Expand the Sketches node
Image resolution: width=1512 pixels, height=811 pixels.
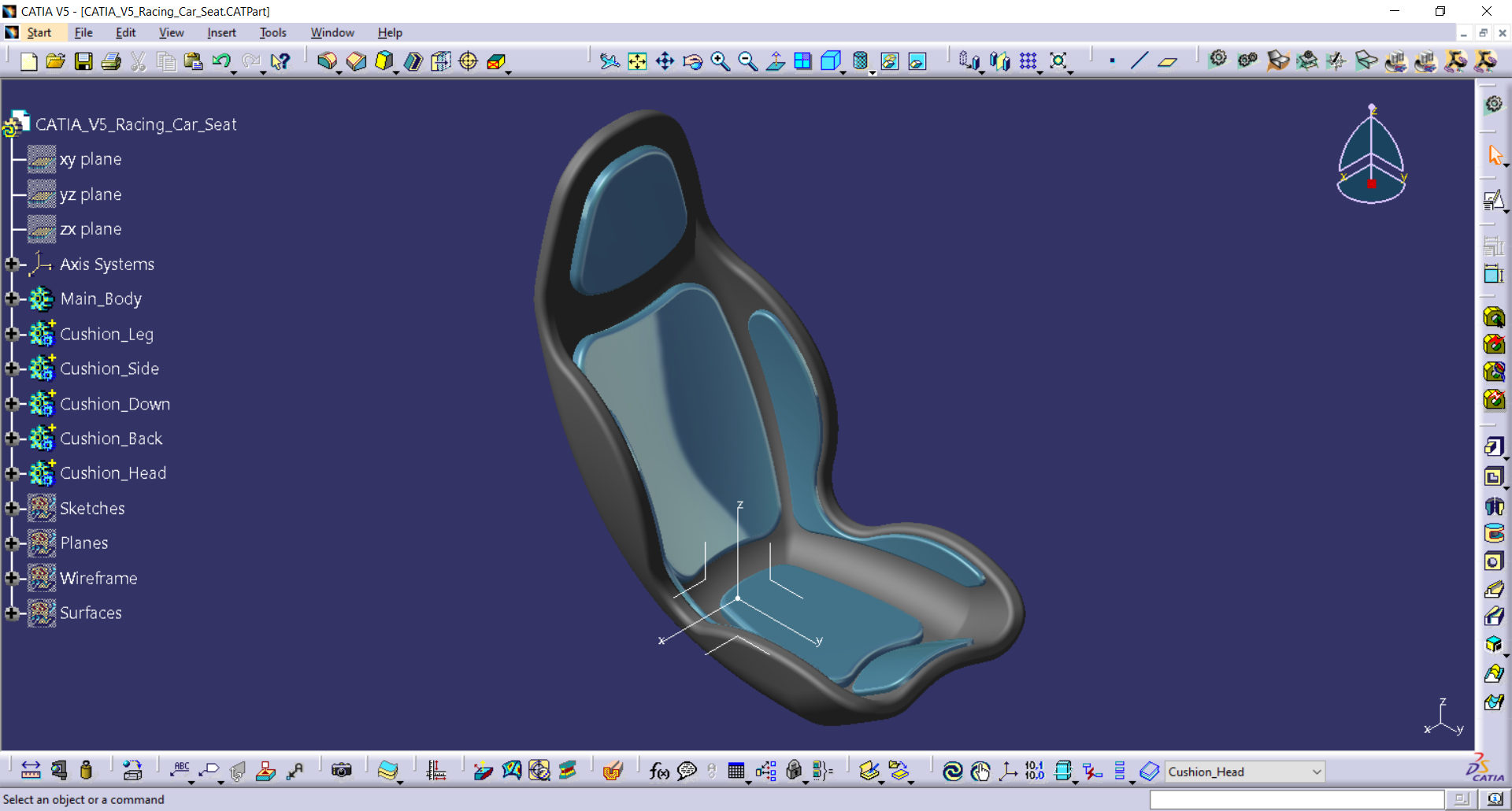pos(12,509)
